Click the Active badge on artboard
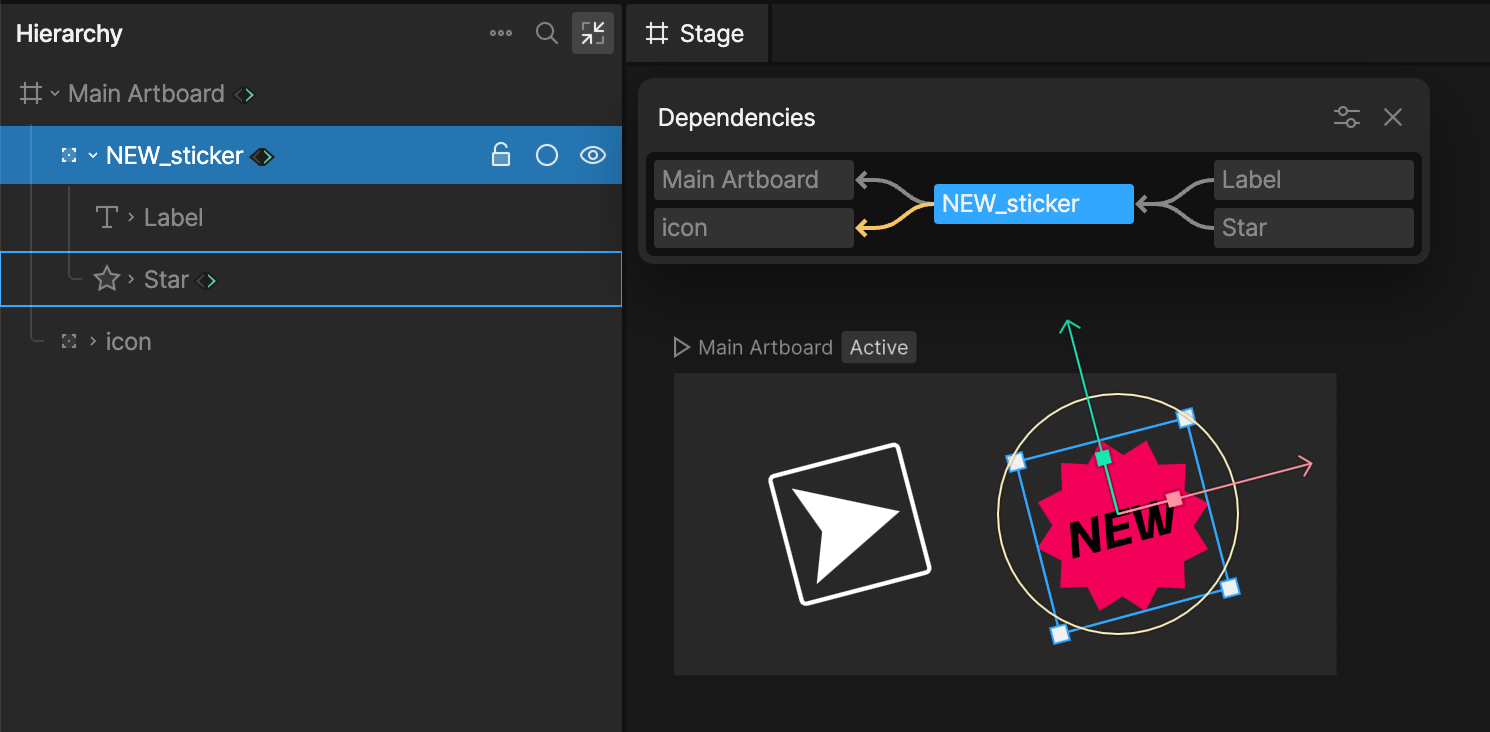 (x=879, y=347)
